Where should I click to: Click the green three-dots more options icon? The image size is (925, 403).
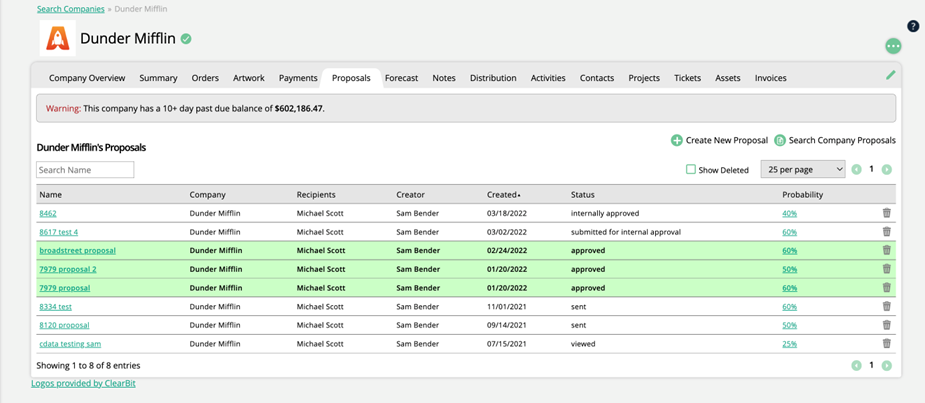(x=893, y=46)
